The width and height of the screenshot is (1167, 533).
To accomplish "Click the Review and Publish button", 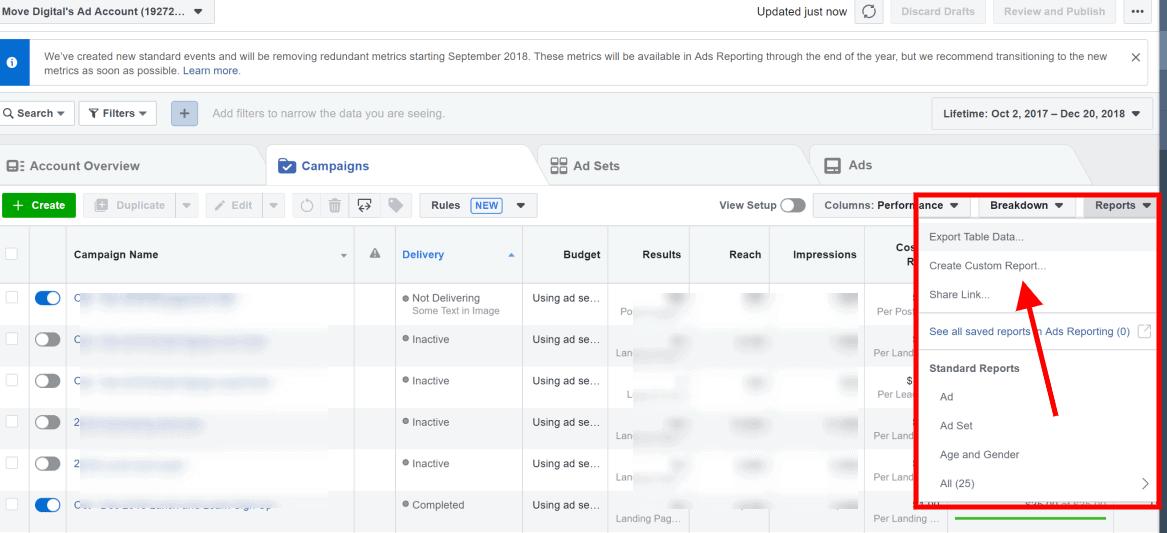I will coord(1054,12).
